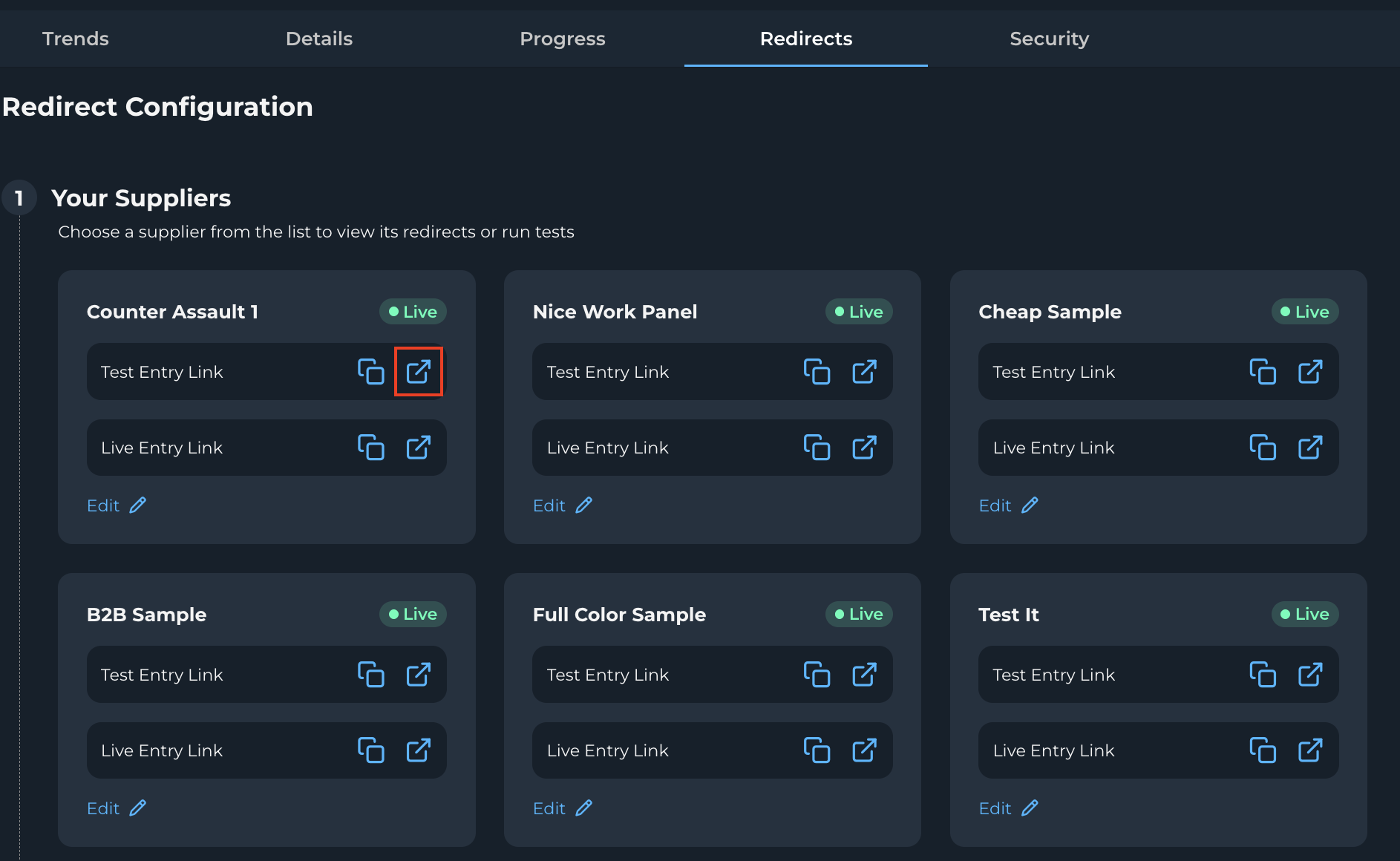This screenshot has width=1400, height=861.
Task: Copy Cheap Sample Test Entry Link
Action: (1263, 372)
